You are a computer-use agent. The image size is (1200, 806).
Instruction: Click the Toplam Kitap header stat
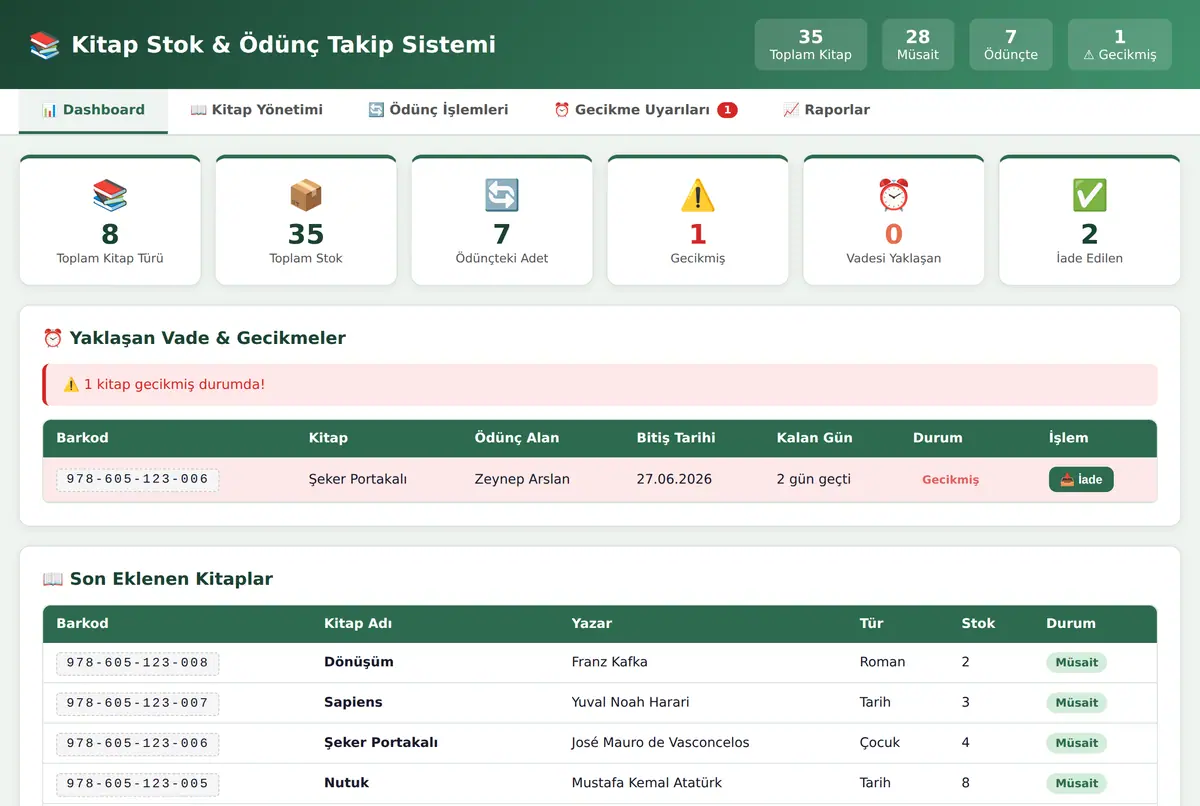click(x=811, y=45)
